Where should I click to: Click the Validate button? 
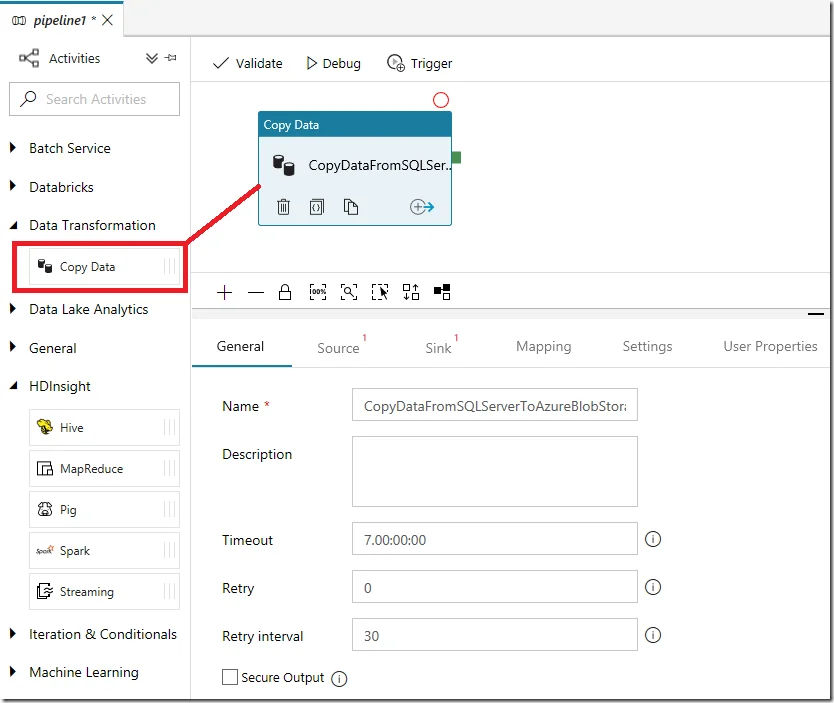pos(248,63)
